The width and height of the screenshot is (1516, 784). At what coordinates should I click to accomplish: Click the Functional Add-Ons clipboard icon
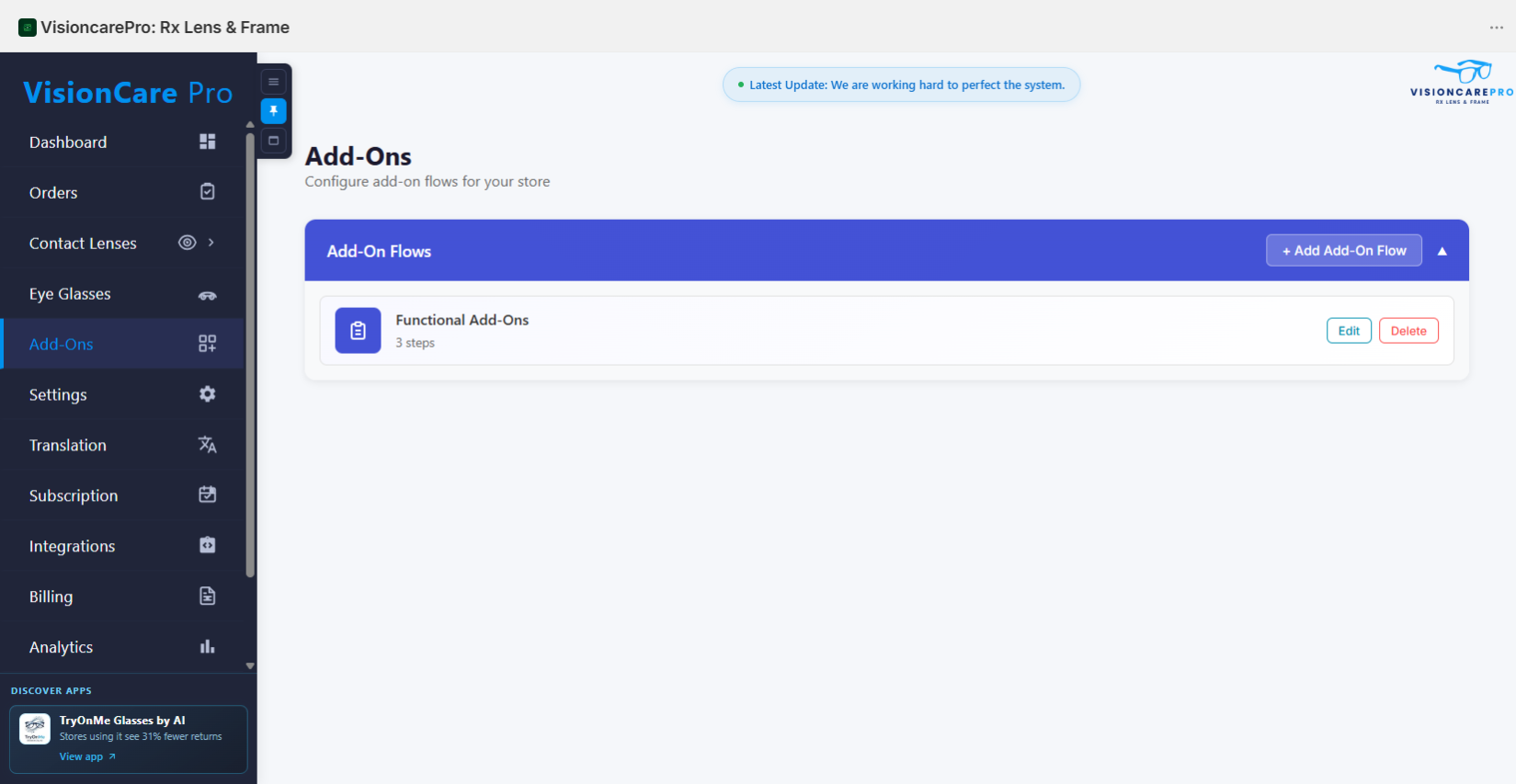click(358, 331)
